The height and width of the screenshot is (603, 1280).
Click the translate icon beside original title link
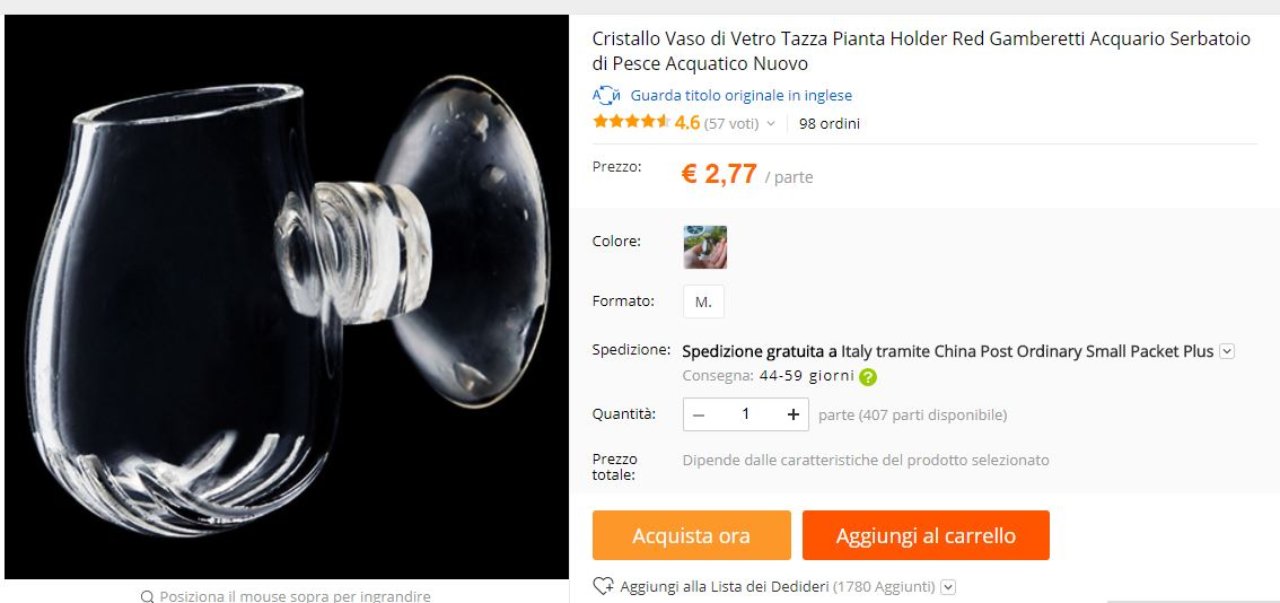[607, 96]
